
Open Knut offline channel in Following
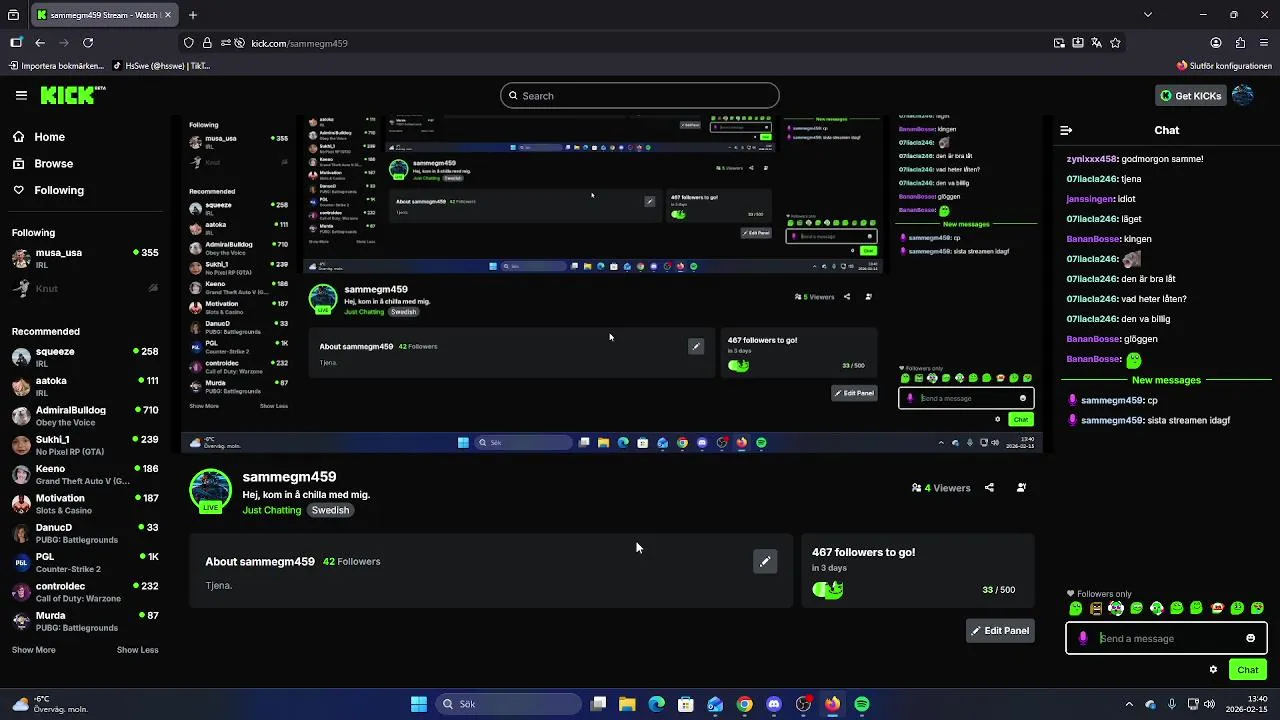pyautogui.click(x=85, y=288)
